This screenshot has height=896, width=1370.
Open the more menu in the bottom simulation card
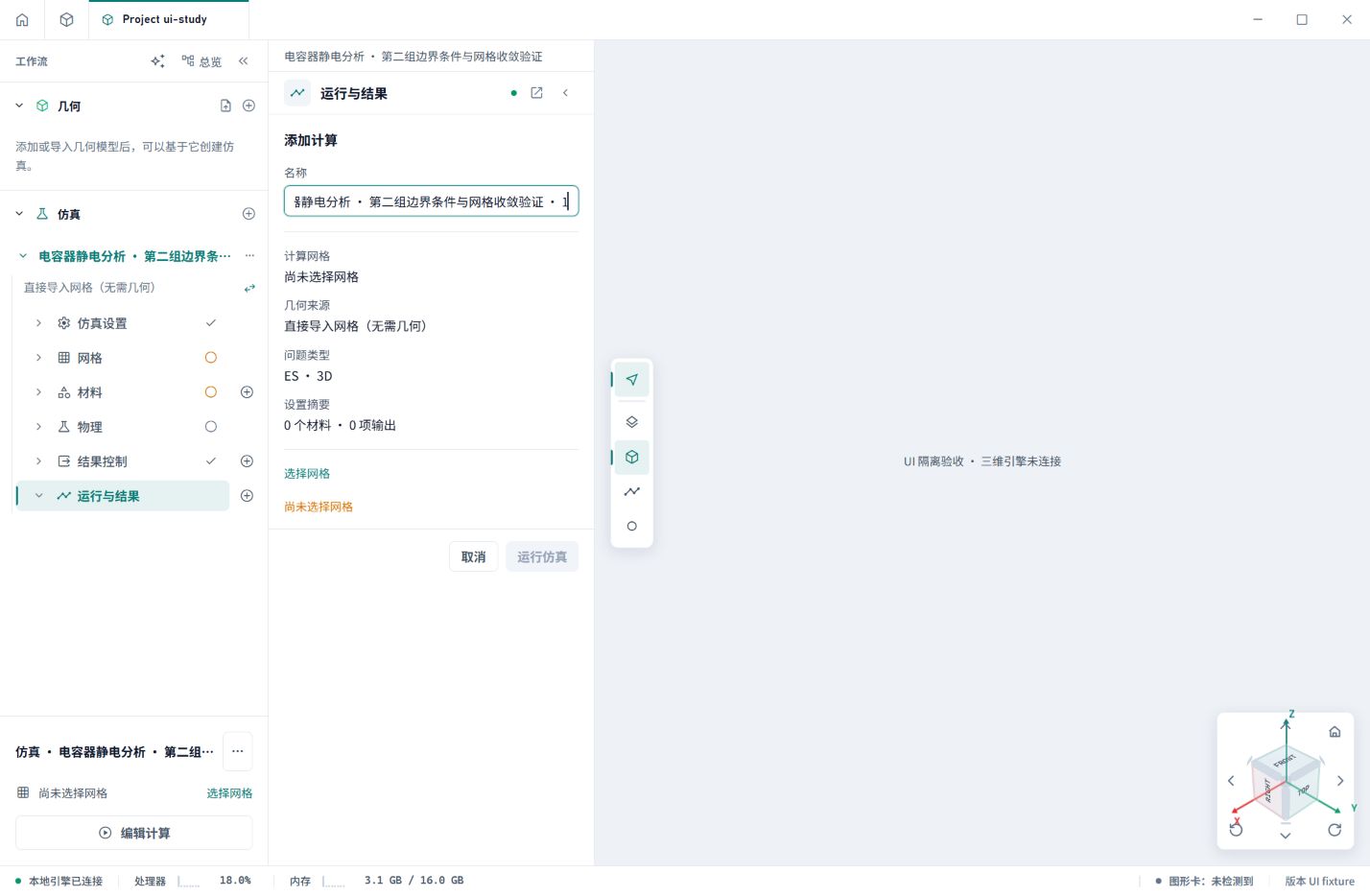tap(238, 752)
